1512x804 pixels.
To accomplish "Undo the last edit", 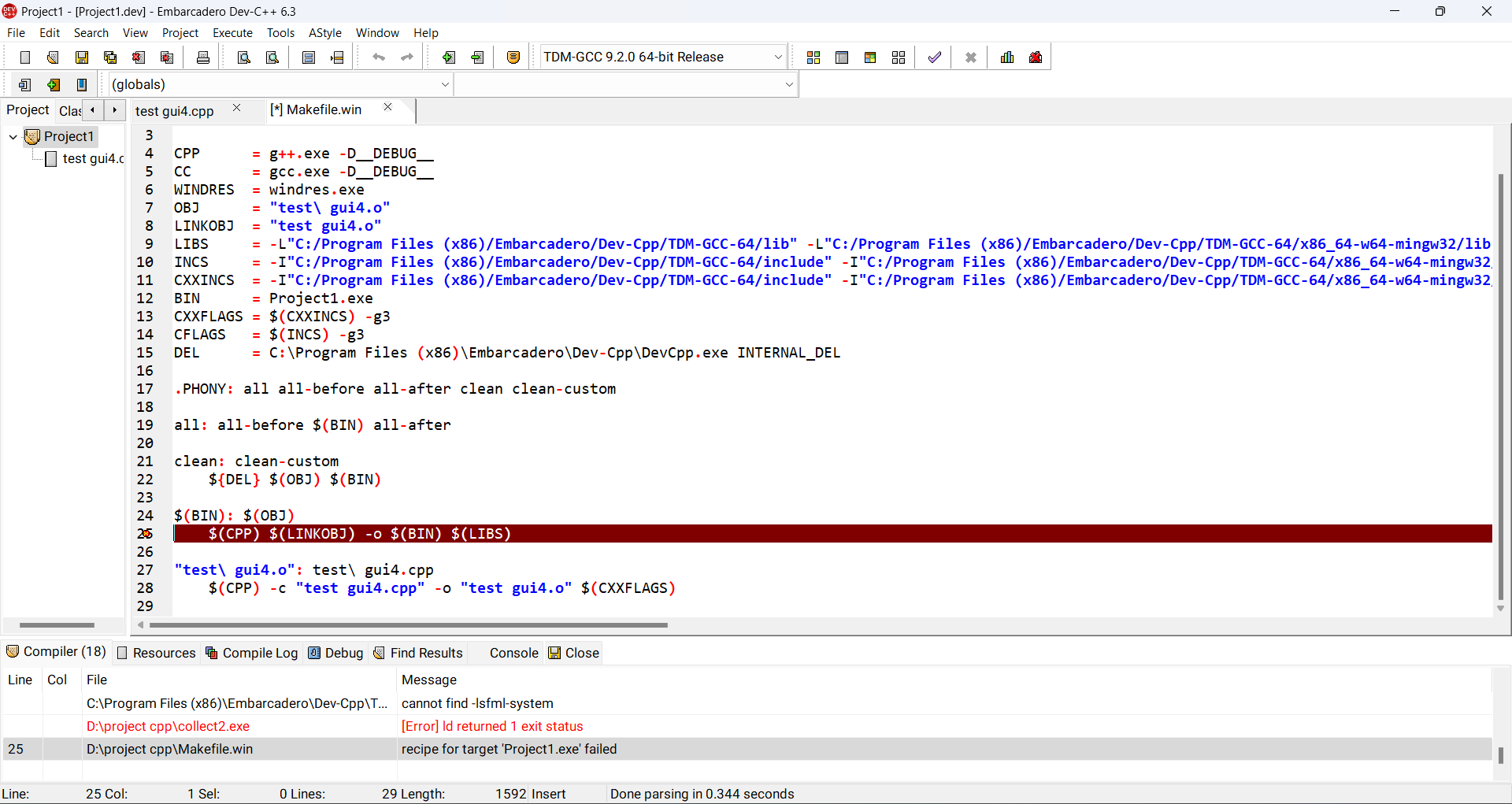I will (379, 57).
